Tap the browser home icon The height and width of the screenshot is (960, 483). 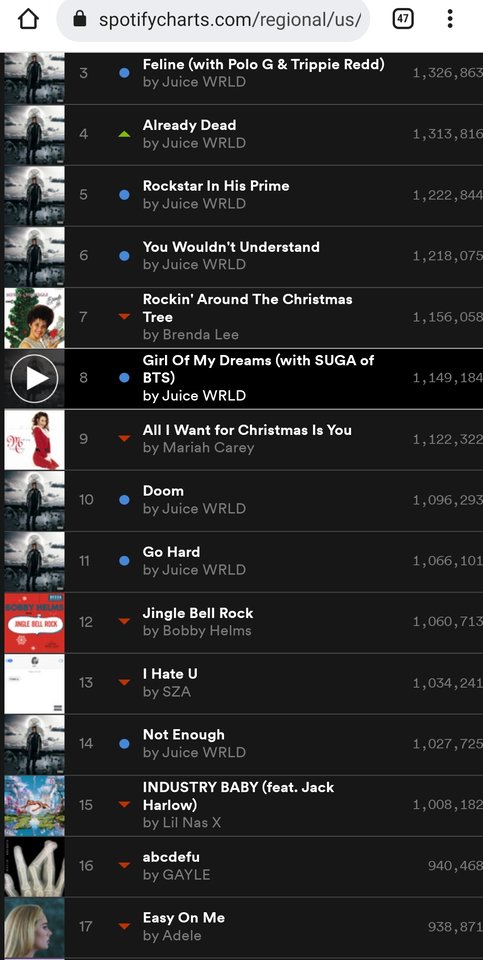[28, 19]
